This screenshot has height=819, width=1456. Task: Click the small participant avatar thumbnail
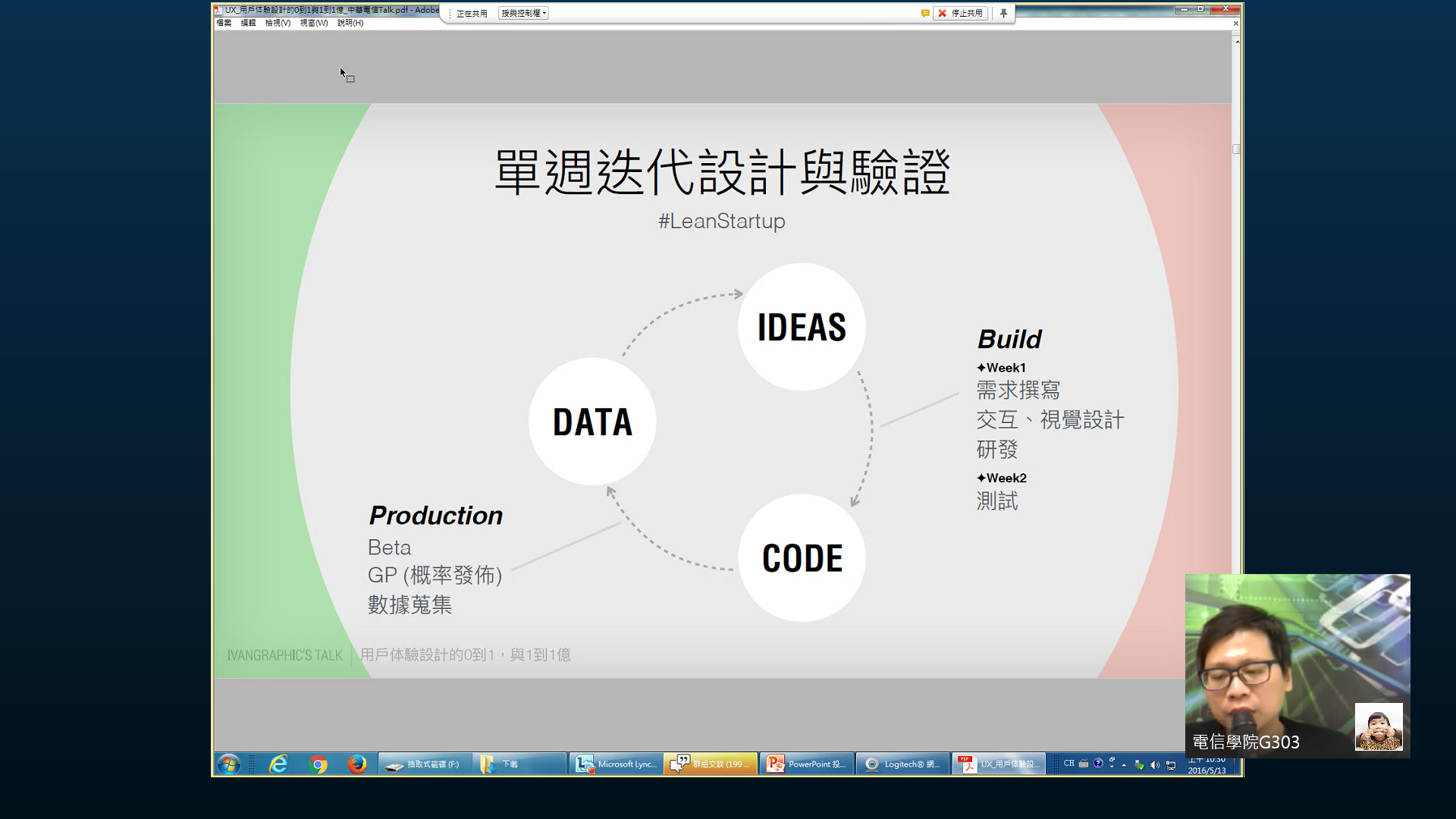(1378, 726)
